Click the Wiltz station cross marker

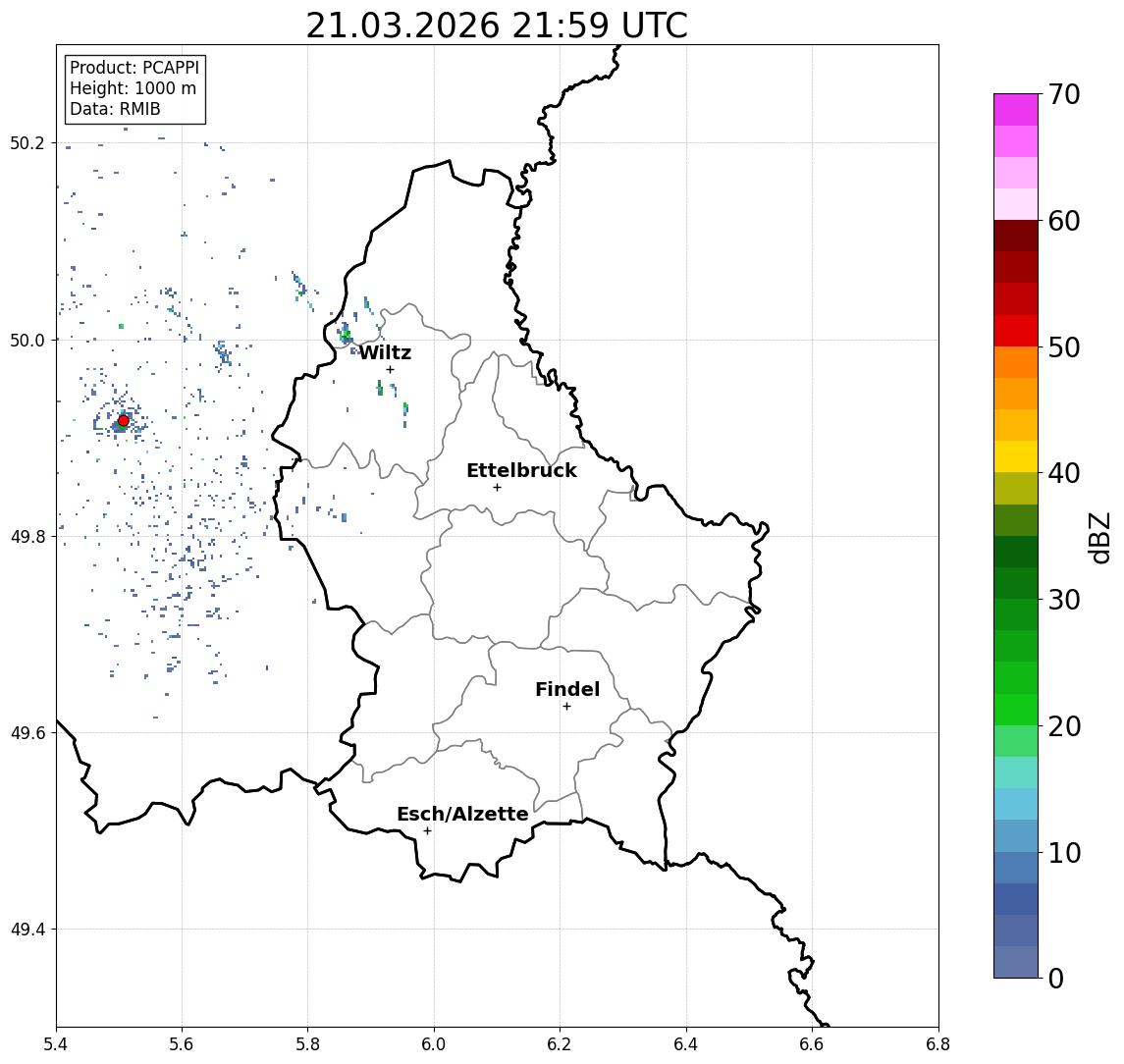point(390,370)
